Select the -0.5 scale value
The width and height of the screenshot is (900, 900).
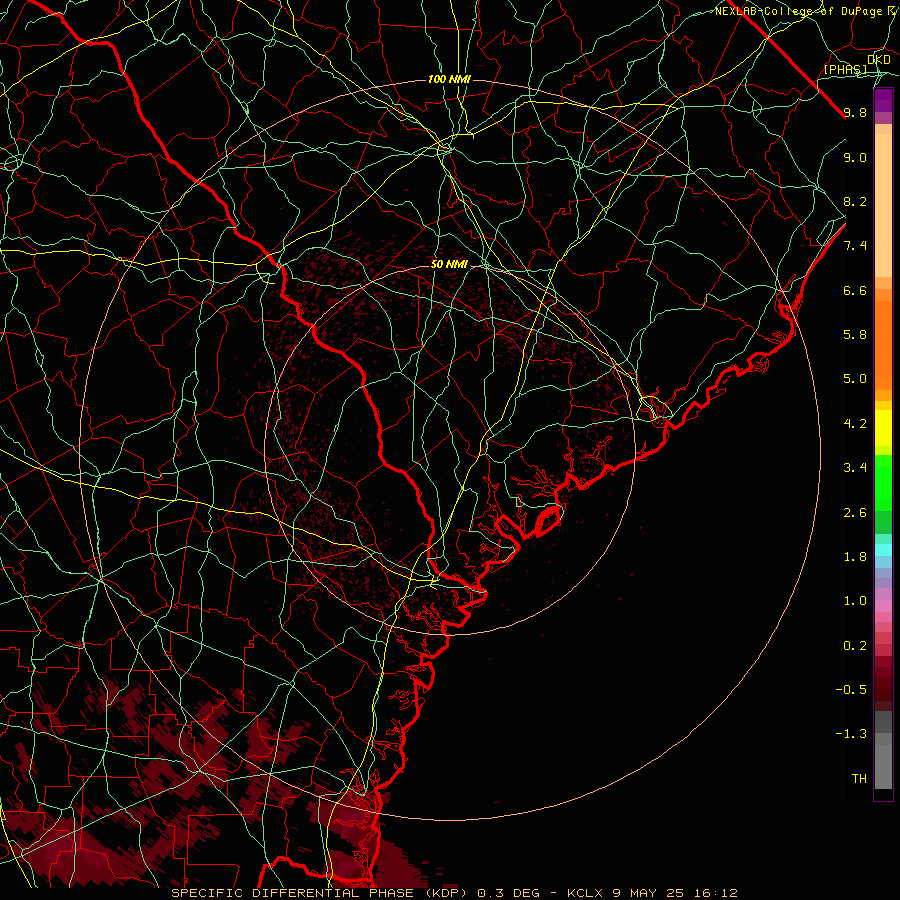851,690
